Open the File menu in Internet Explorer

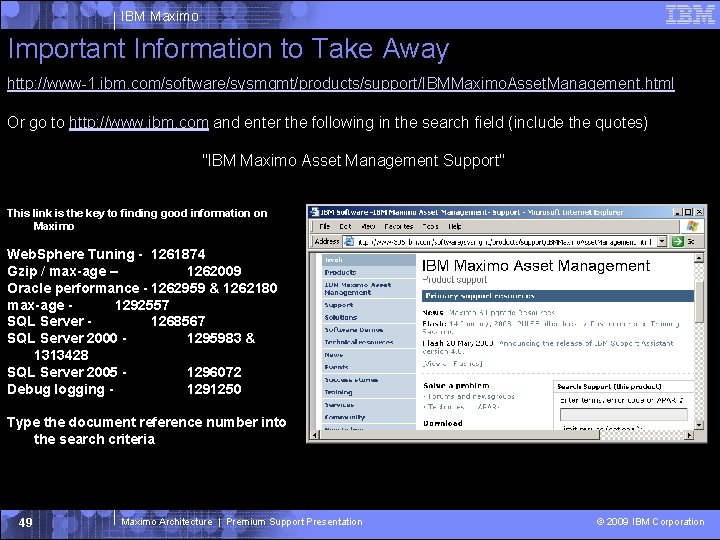[325, 226]
